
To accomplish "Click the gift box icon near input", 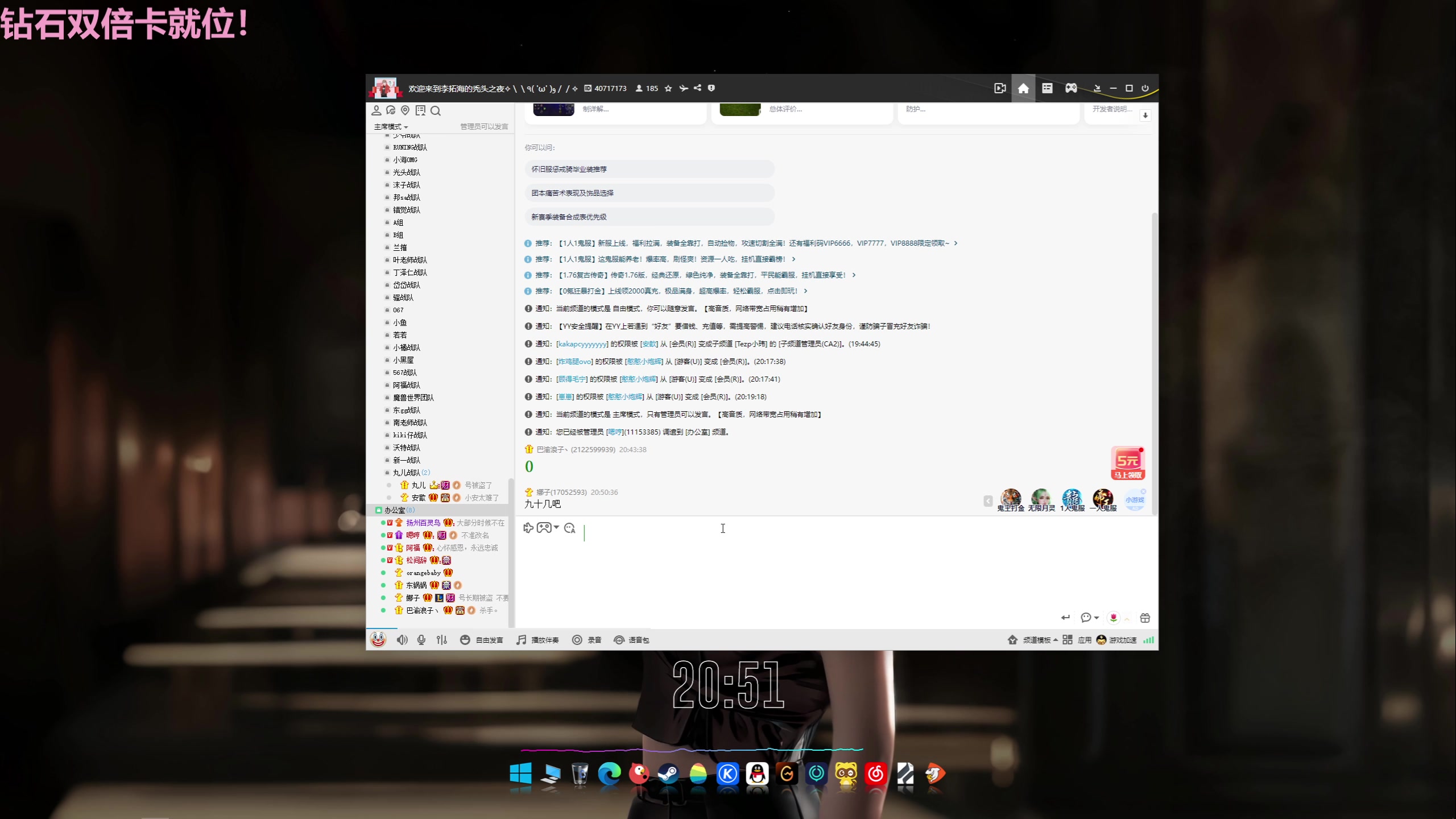I will click(x=1145, y=618).
